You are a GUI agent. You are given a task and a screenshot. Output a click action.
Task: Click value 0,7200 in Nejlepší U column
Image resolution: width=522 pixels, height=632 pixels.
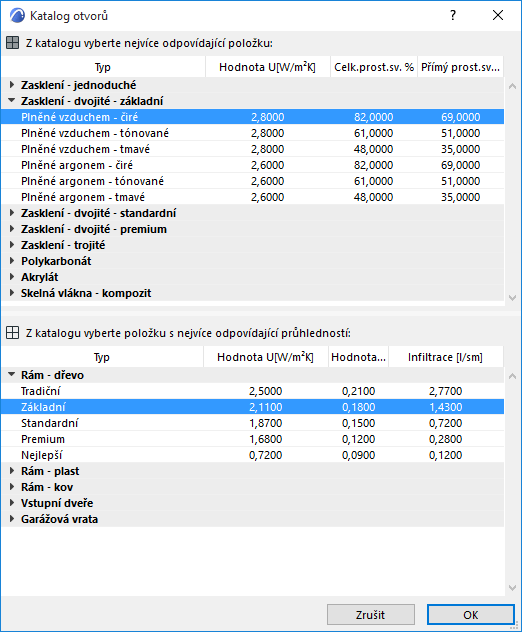pos(266,455)
